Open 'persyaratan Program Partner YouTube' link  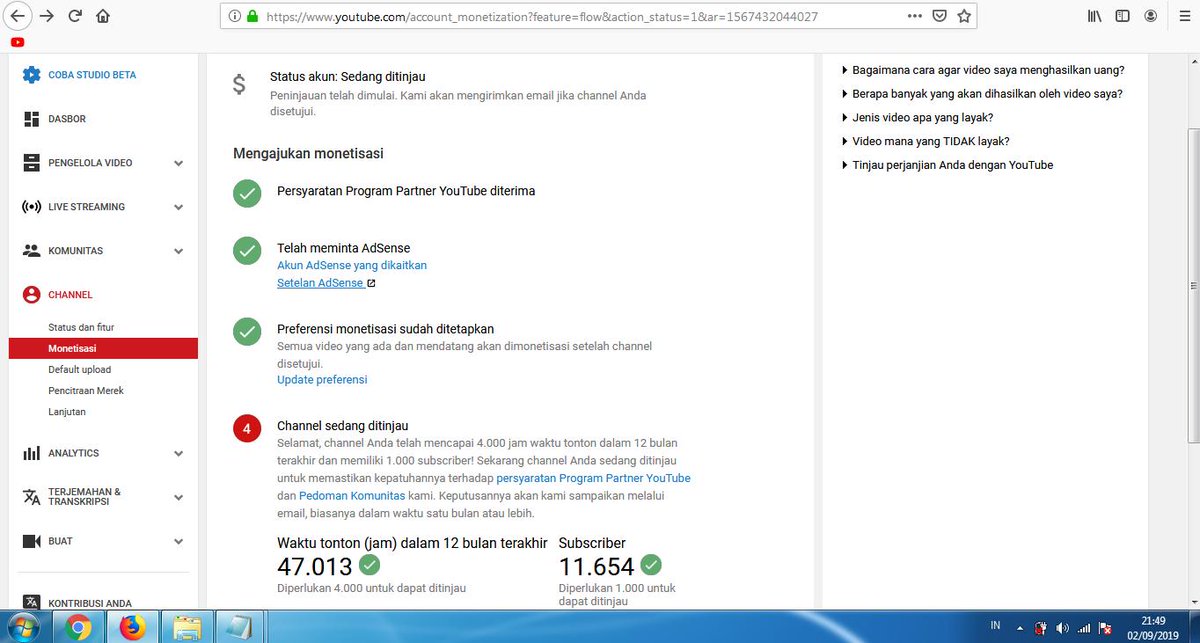click(x=593, y=478)
